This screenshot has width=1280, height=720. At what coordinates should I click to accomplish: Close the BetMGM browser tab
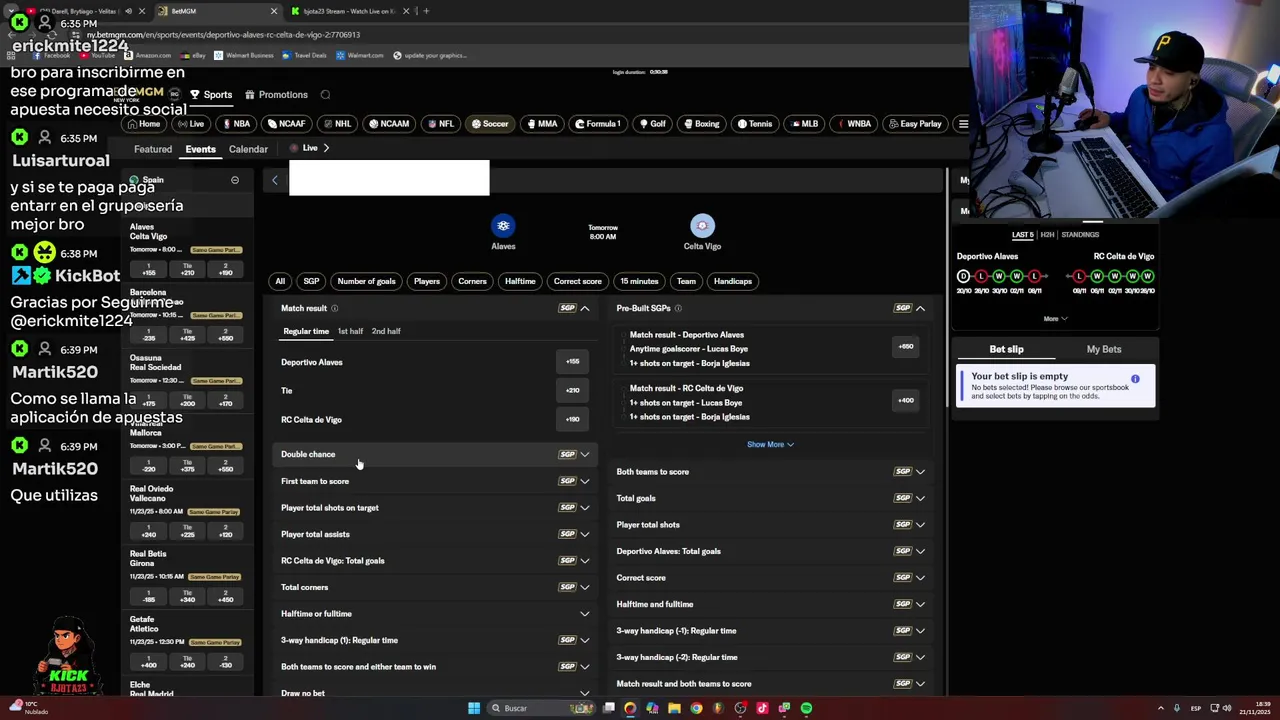tap(274, 11)
